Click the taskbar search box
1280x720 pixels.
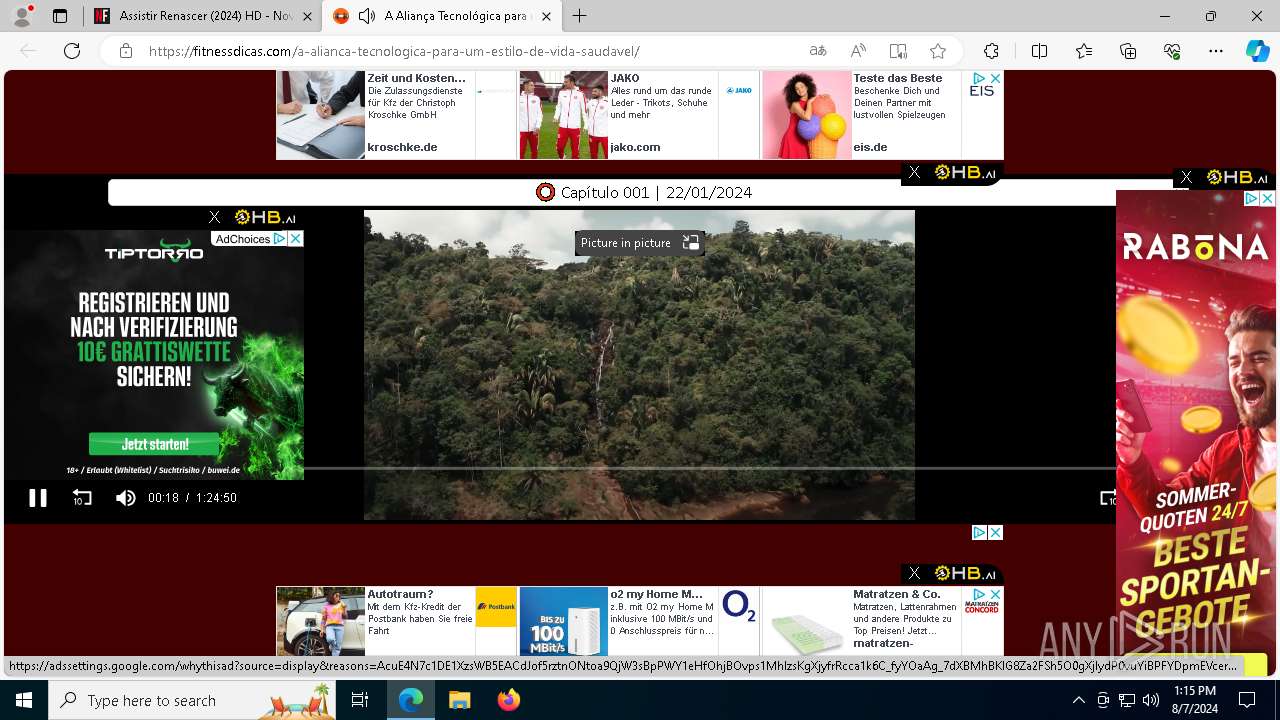click(193, 700)
